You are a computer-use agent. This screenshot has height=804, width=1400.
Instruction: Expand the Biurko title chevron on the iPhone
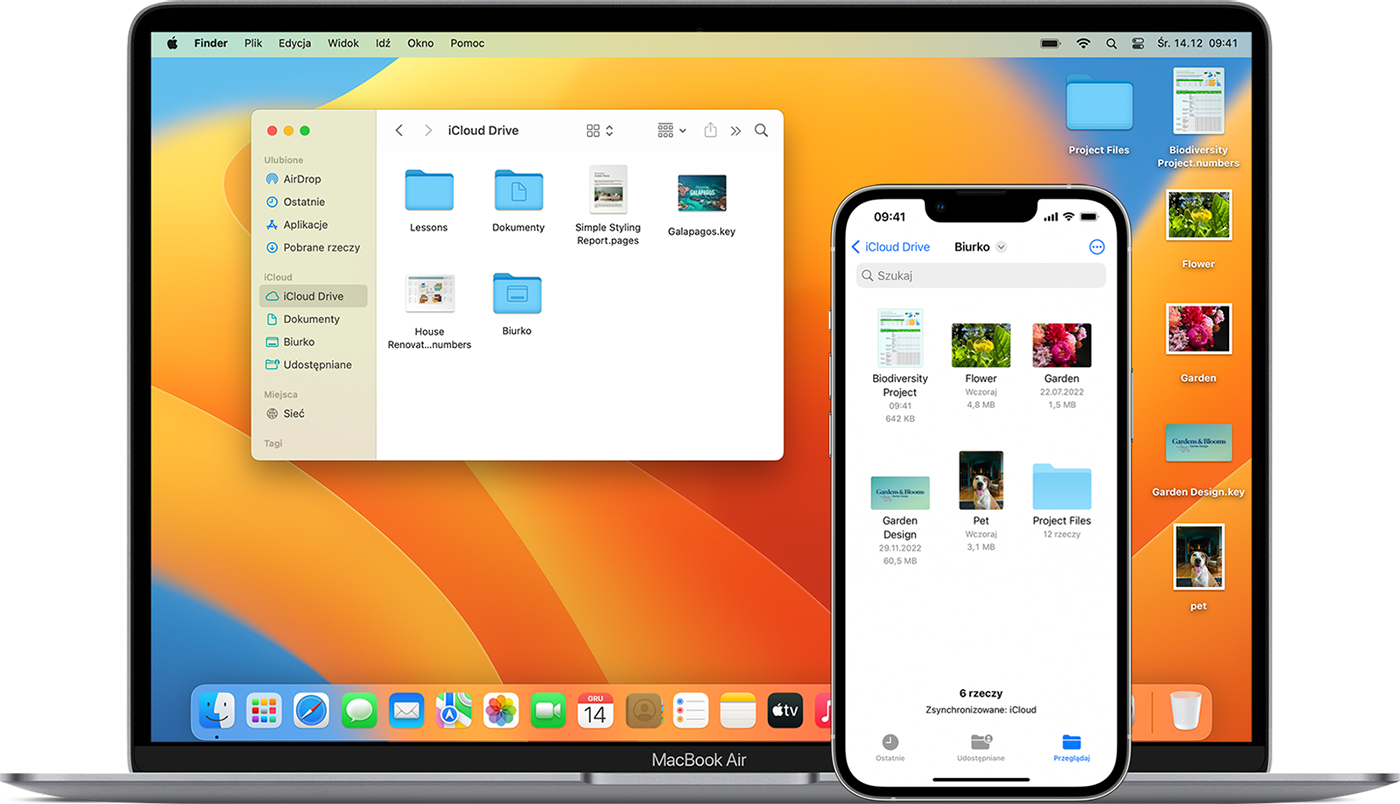[1001, 247]
